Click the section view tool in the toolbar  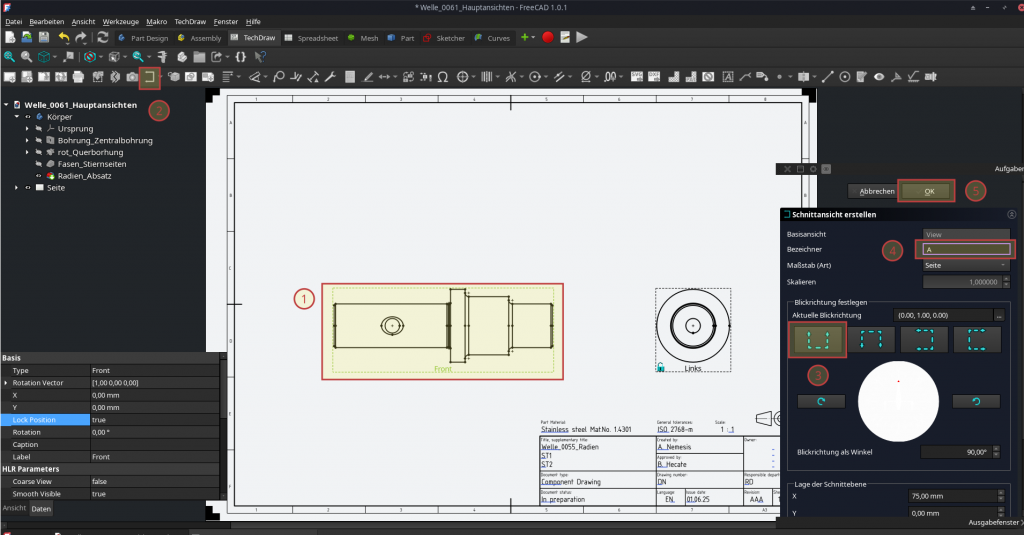tap(149, 77)
